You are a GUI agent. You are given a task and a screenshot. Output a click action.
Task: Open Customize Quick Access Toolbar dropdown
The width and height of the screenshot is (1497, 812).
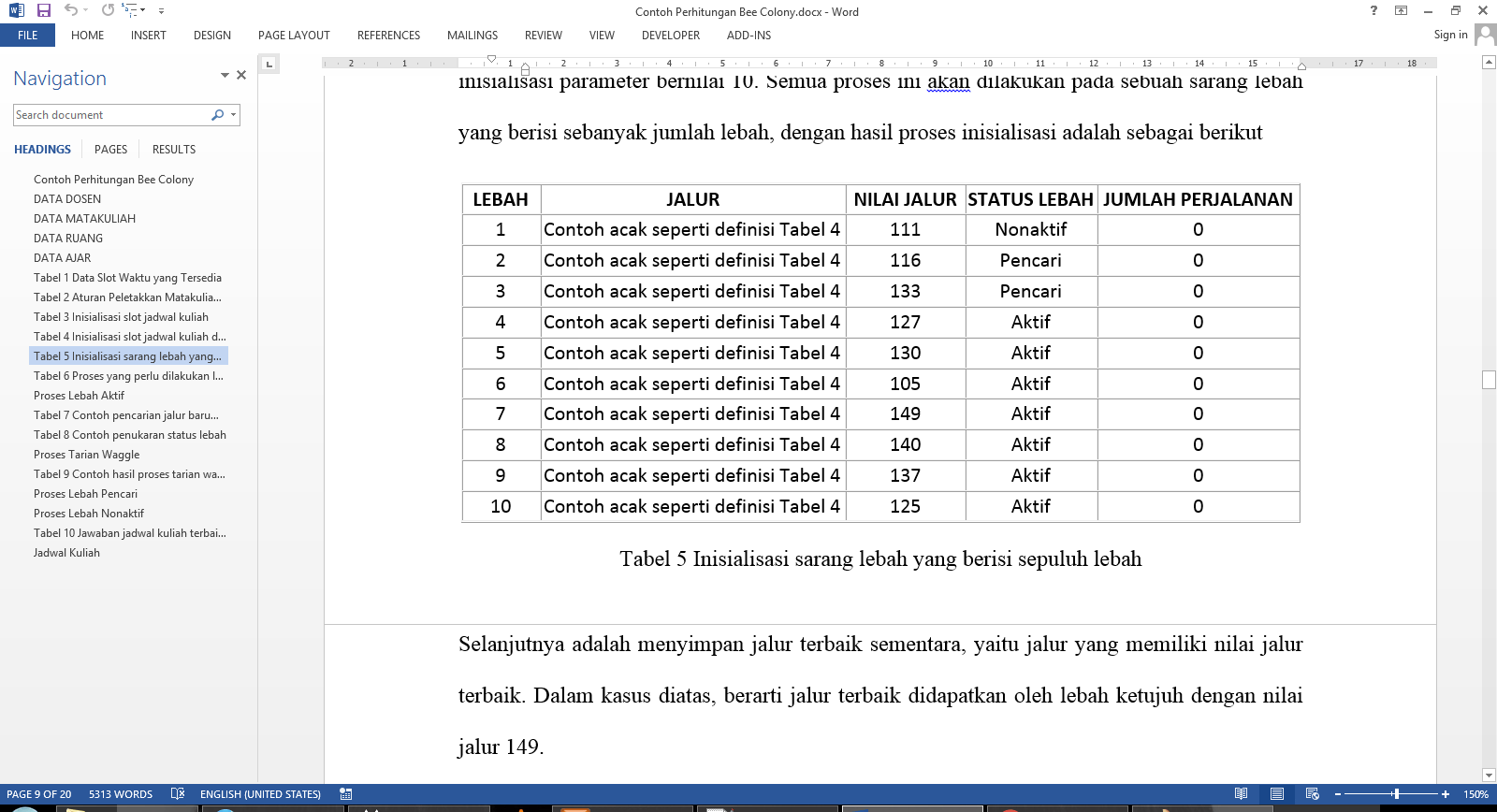click(x=161, y=11)
